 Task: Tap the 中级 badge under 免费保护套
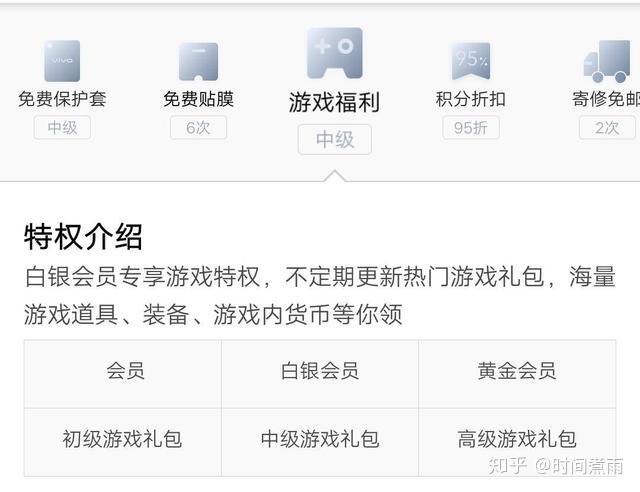pos(62,127)
